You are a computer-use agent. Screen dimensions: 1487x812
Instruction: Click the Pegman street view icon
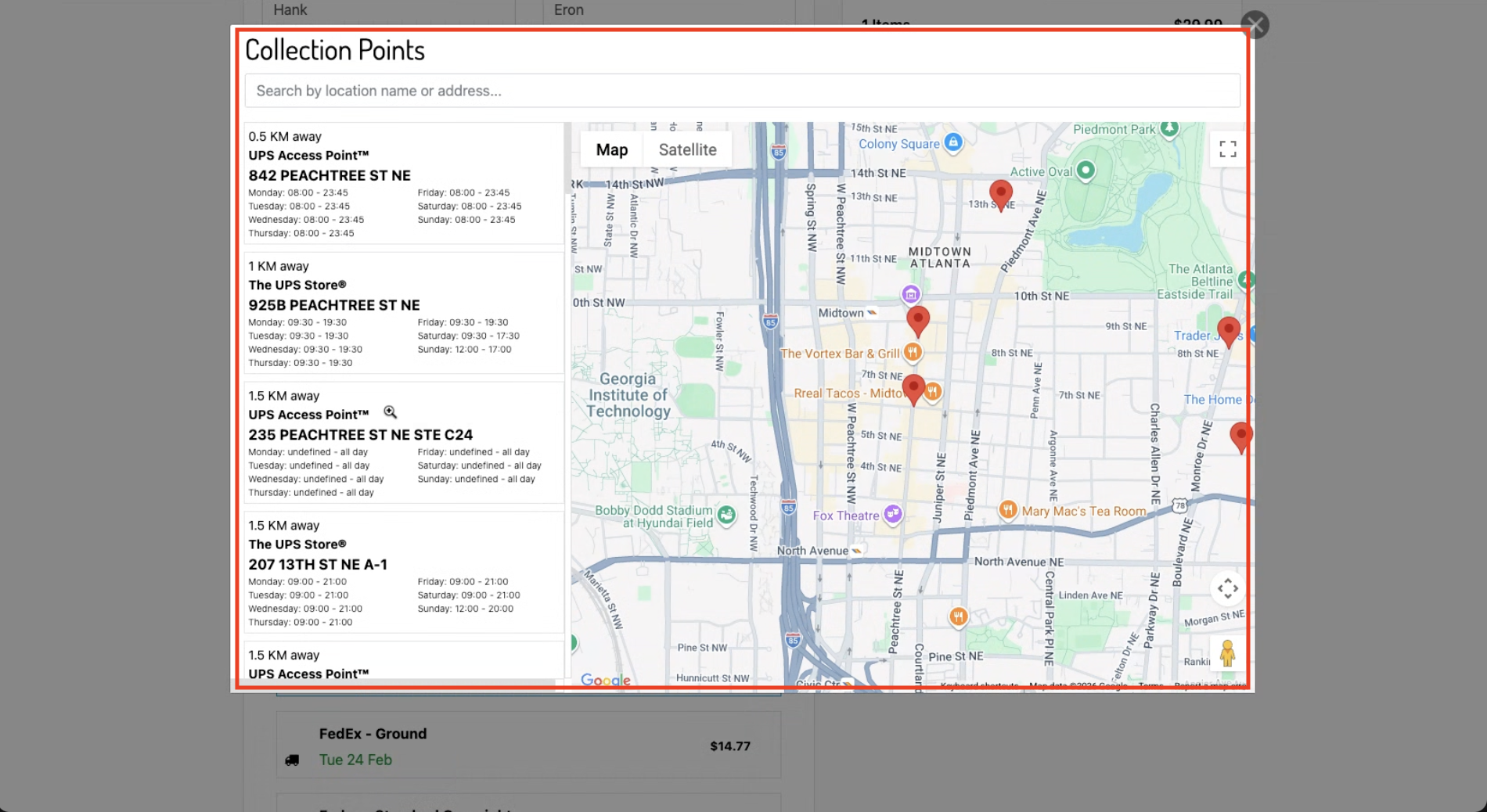tap(1227, 652)
